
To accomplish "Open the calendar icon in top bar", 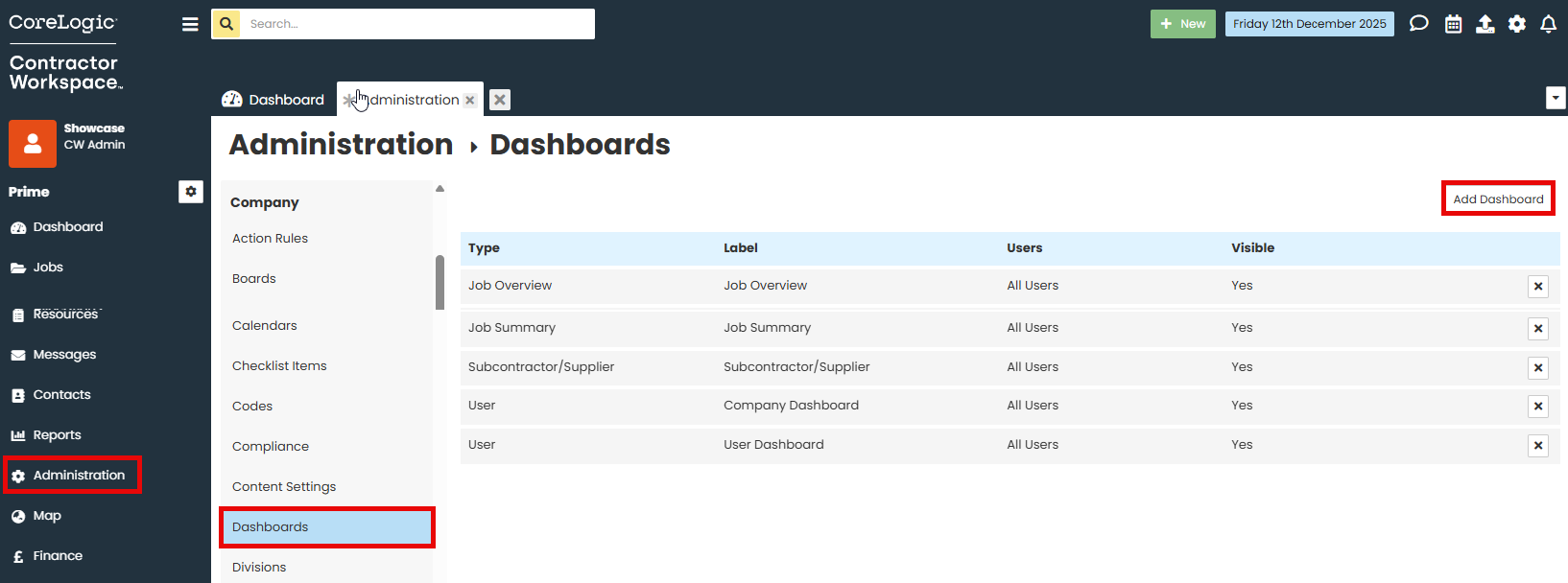I will 1453,24.
